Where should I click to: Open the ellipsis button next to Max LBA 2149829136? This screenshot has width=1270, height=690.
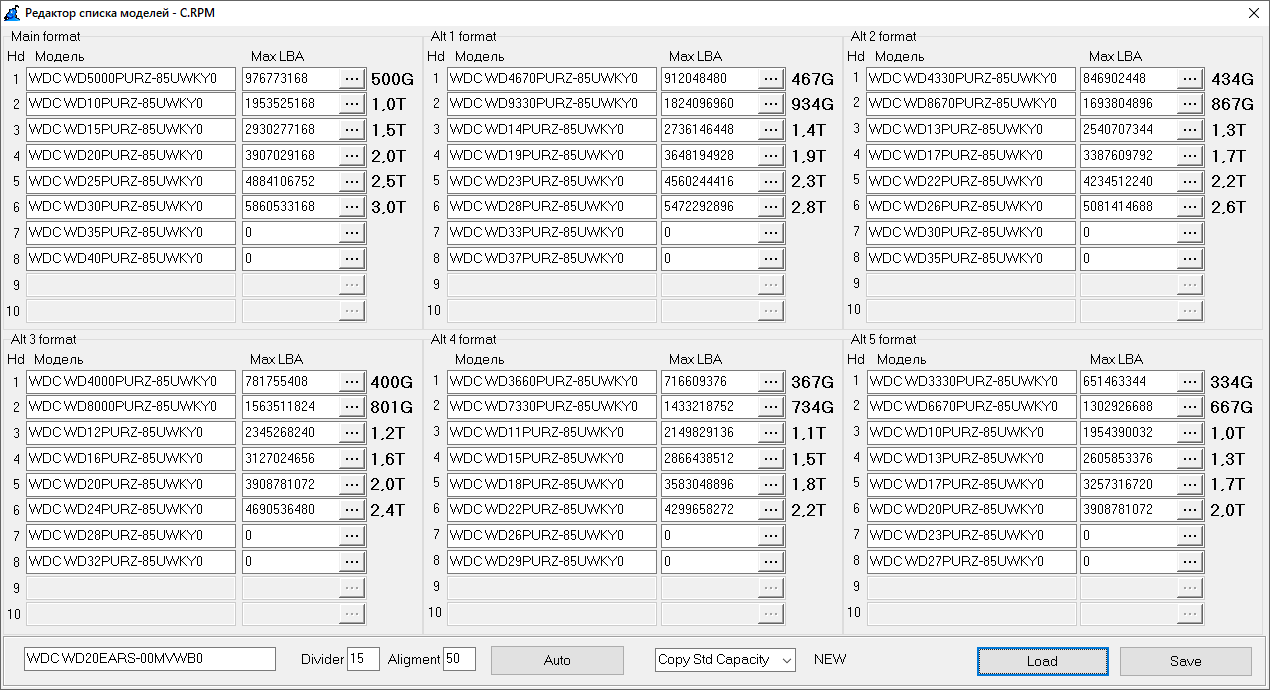771,433
